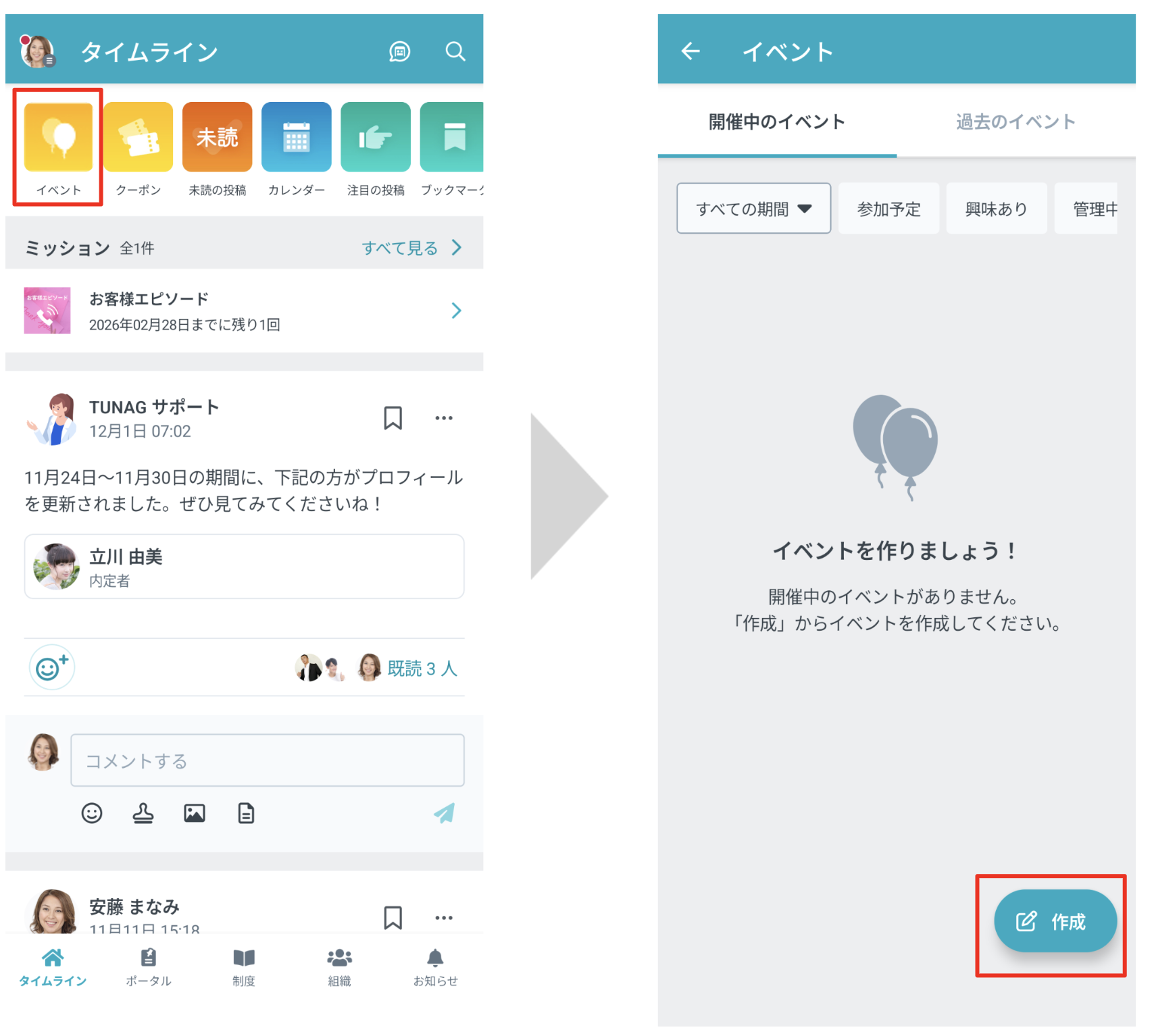Go back using the arrow in イベント header
Viewport: 1154px width, 1036px height.
[x=691, y=51]
